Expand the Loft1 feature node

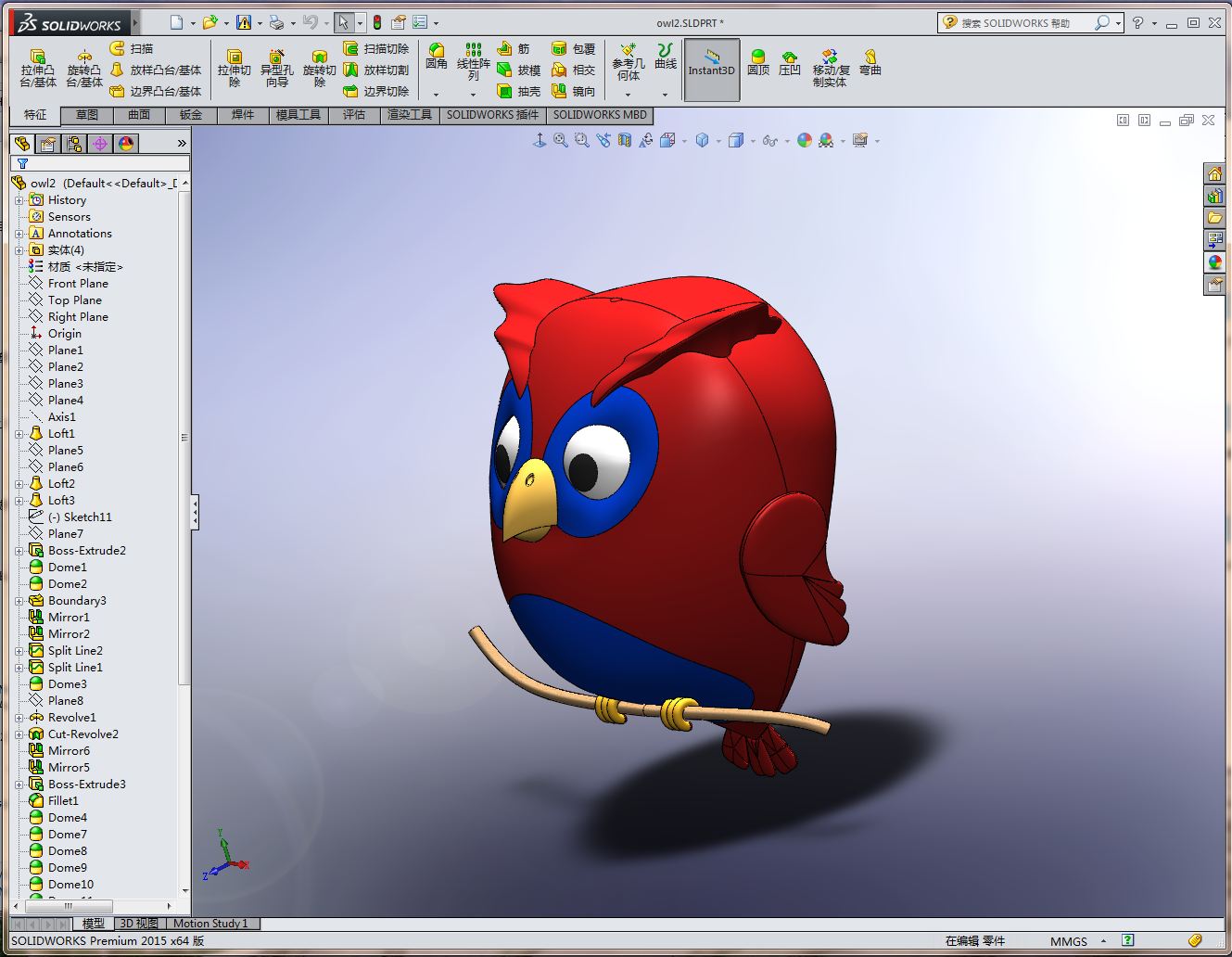[x=19, y=434]
